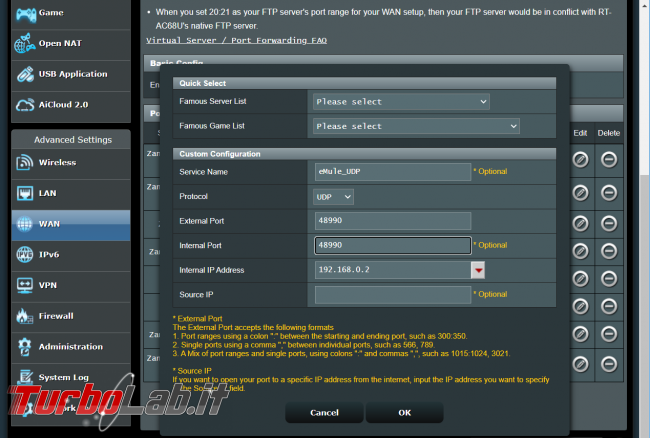This screenshot has width=650, height=438.
Task: Go to USB Application in the sidebar
Action: point(70,75)
